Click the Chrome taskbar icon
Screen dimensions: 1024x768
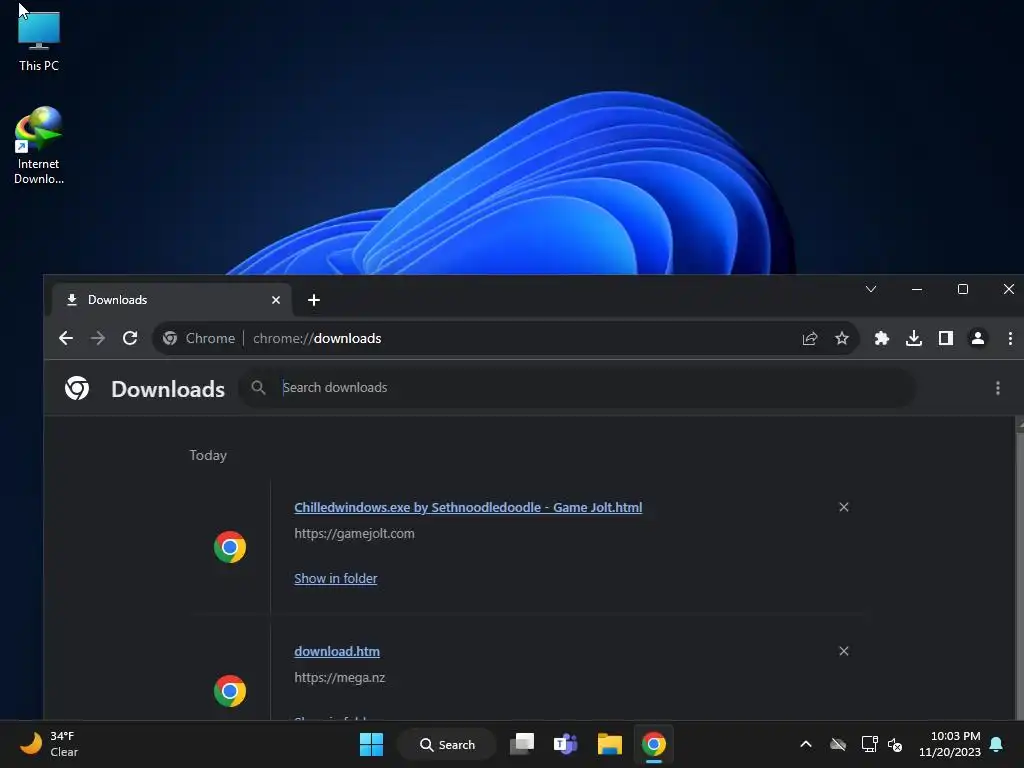pyautogui.click(x=653, y=744)
